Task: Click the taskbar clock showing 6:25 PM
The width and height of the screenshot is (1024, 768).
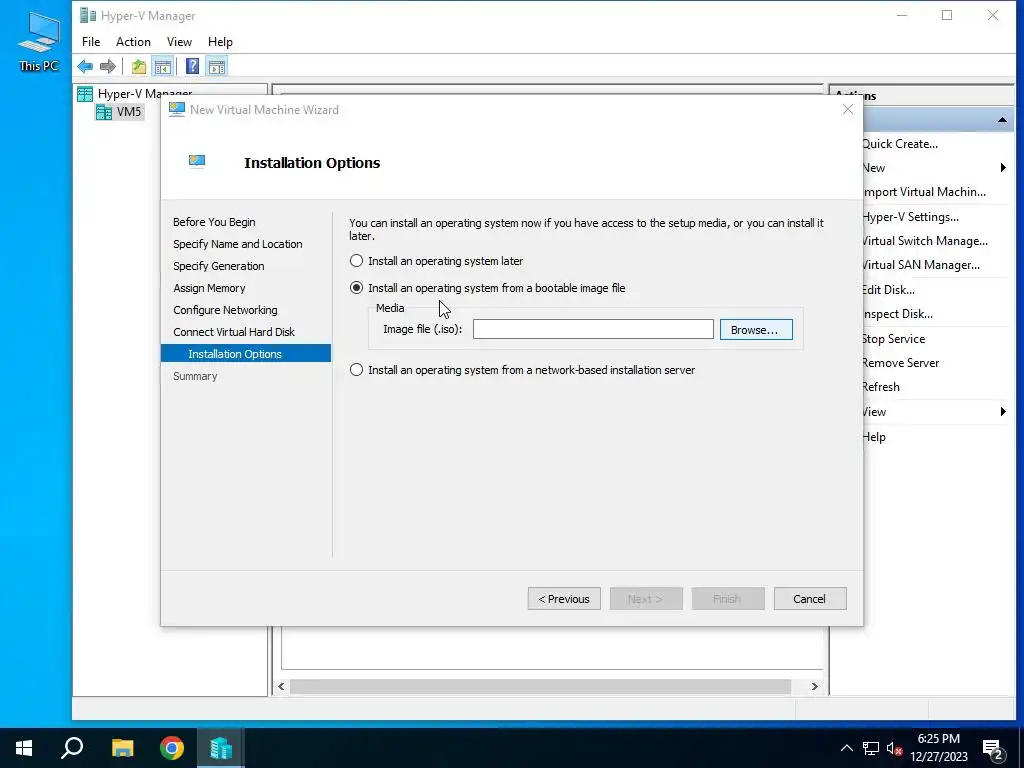Action: point(938,748)
